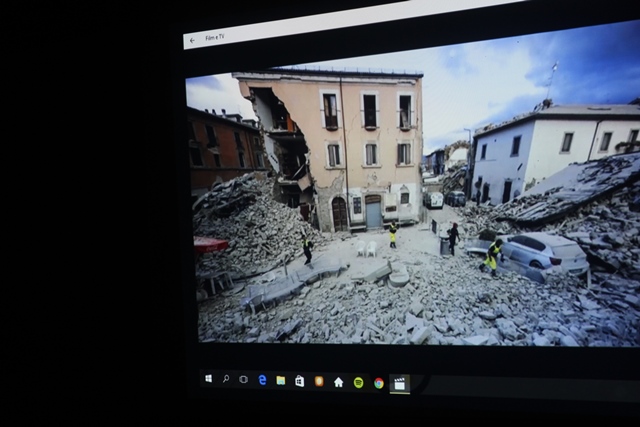Open taskbar search magnifier
The width and height of the screenshot is (640, 427).
[226, 379]
